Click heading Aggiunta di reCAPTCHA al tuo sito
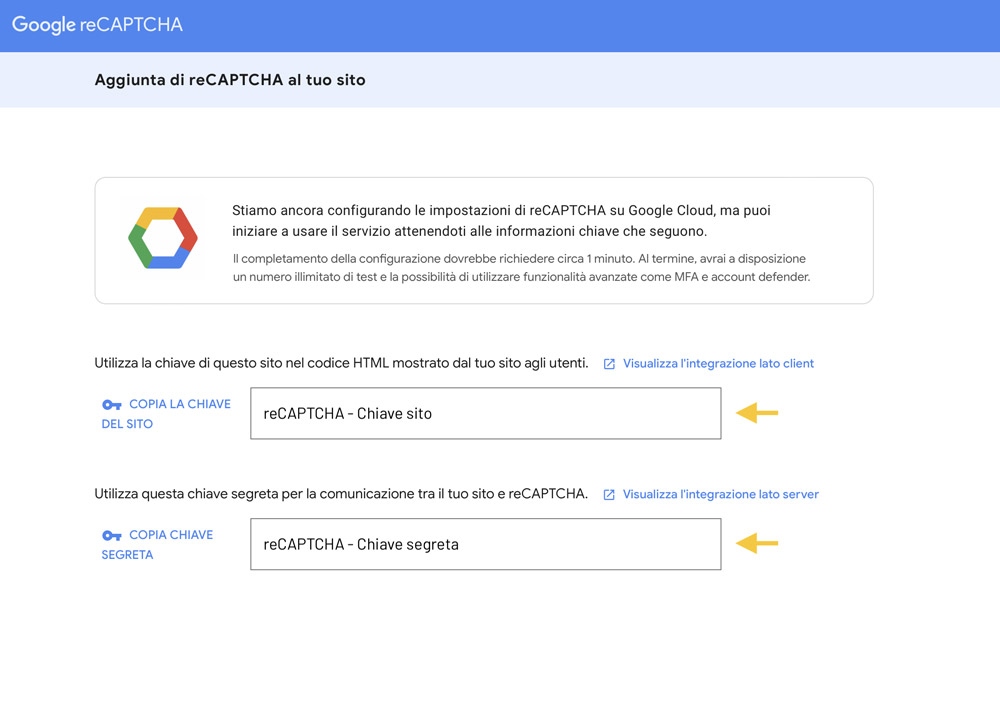This screenshot has width=1000, height=709. coord(230,80)
